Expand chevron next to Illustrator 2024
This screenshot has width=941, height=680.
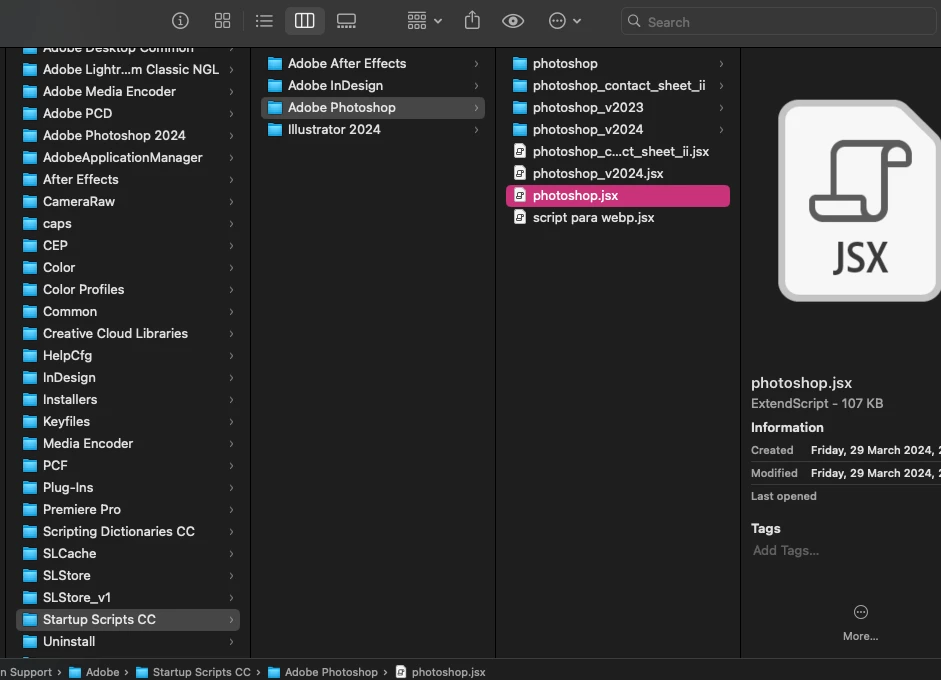click(476, 130)
